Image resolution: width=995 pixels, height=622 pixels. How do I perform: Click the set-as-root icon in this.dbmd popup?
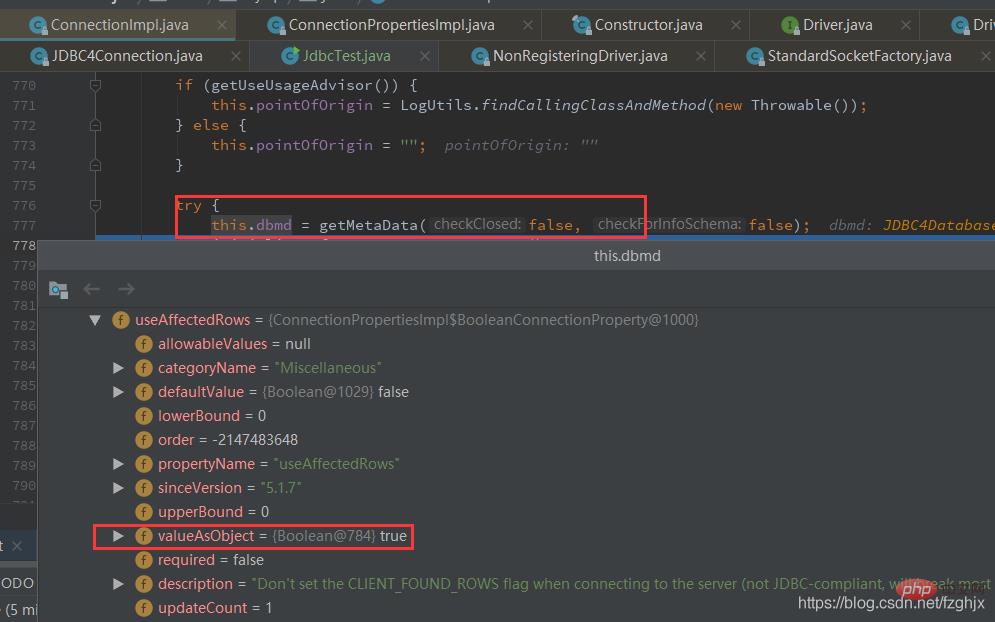coord(58,289)
